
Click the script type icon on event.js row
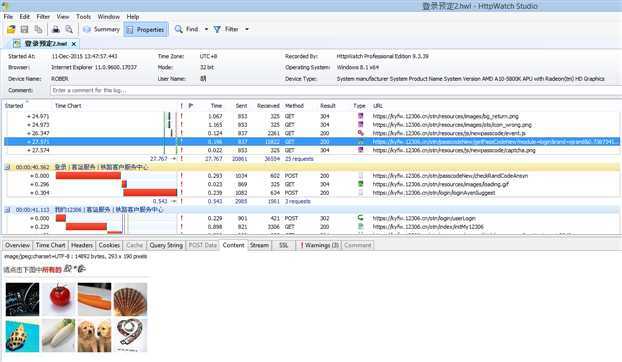click(361, 133)
